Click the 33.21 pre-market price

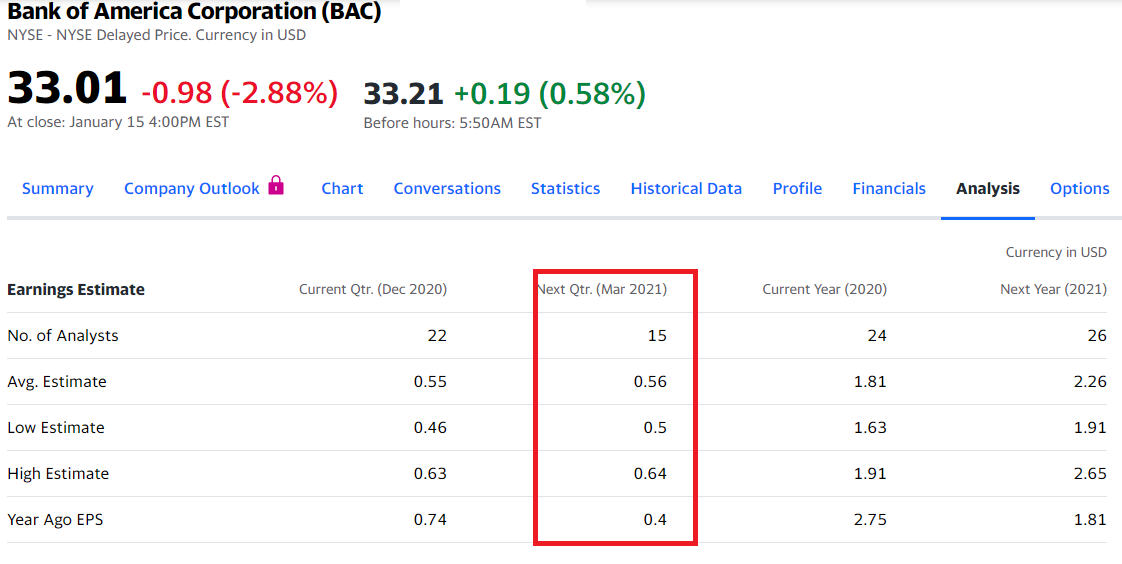click(x=404, y=93)
